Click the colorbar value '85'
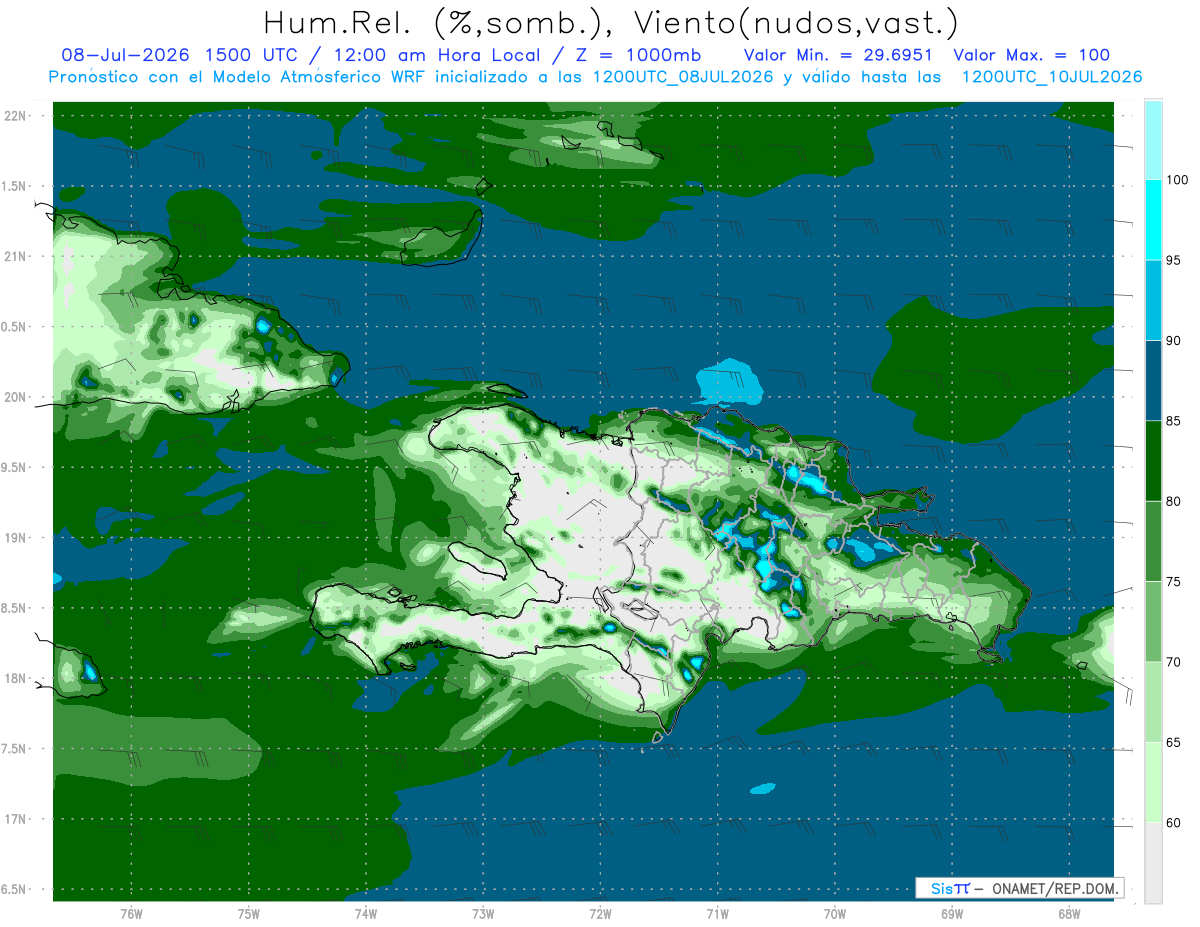 1175,421
